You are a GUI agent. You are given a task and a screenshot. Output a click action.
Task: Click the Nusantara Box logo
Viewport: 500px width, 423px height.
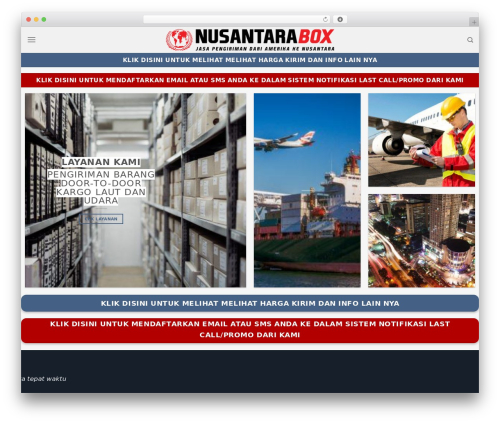(250, 40)
